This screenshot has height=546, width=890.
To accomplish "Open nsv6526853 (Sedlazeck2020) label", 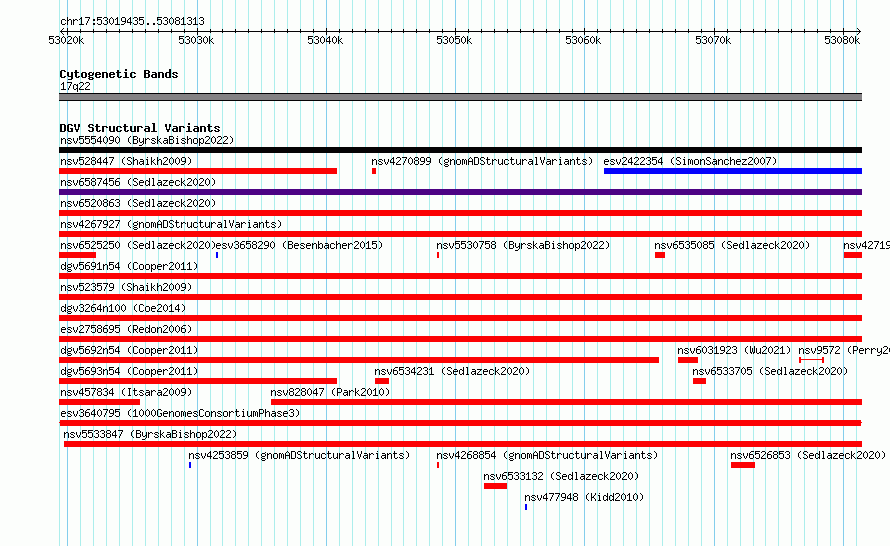I will tap(808, 455).
